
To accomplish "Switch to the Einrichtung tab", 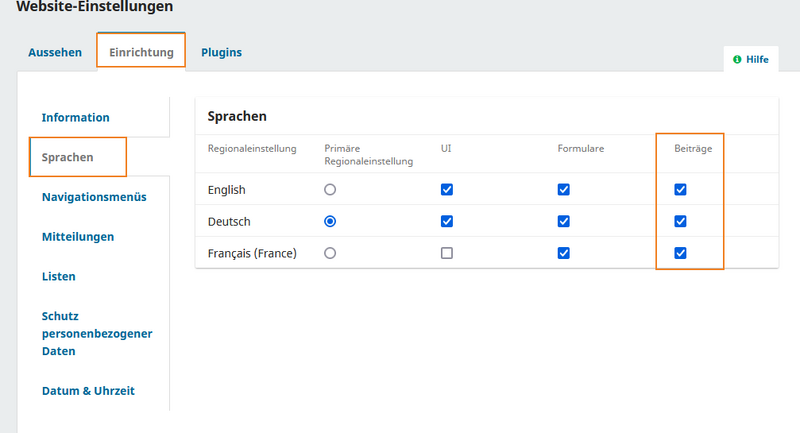I will coord(141,53).
